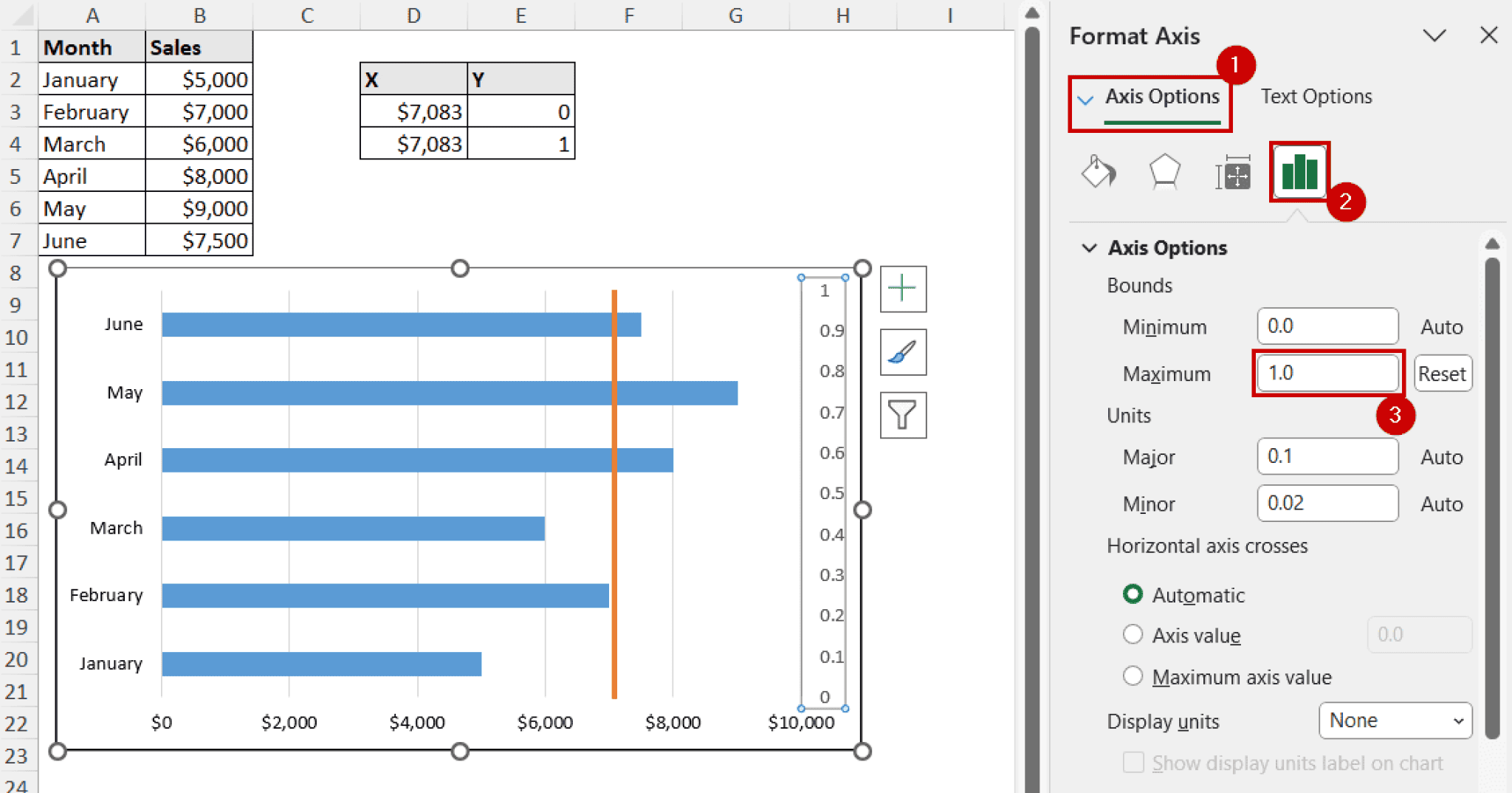
Task: Choose the Maximum axis value option
Action: 1134,676
